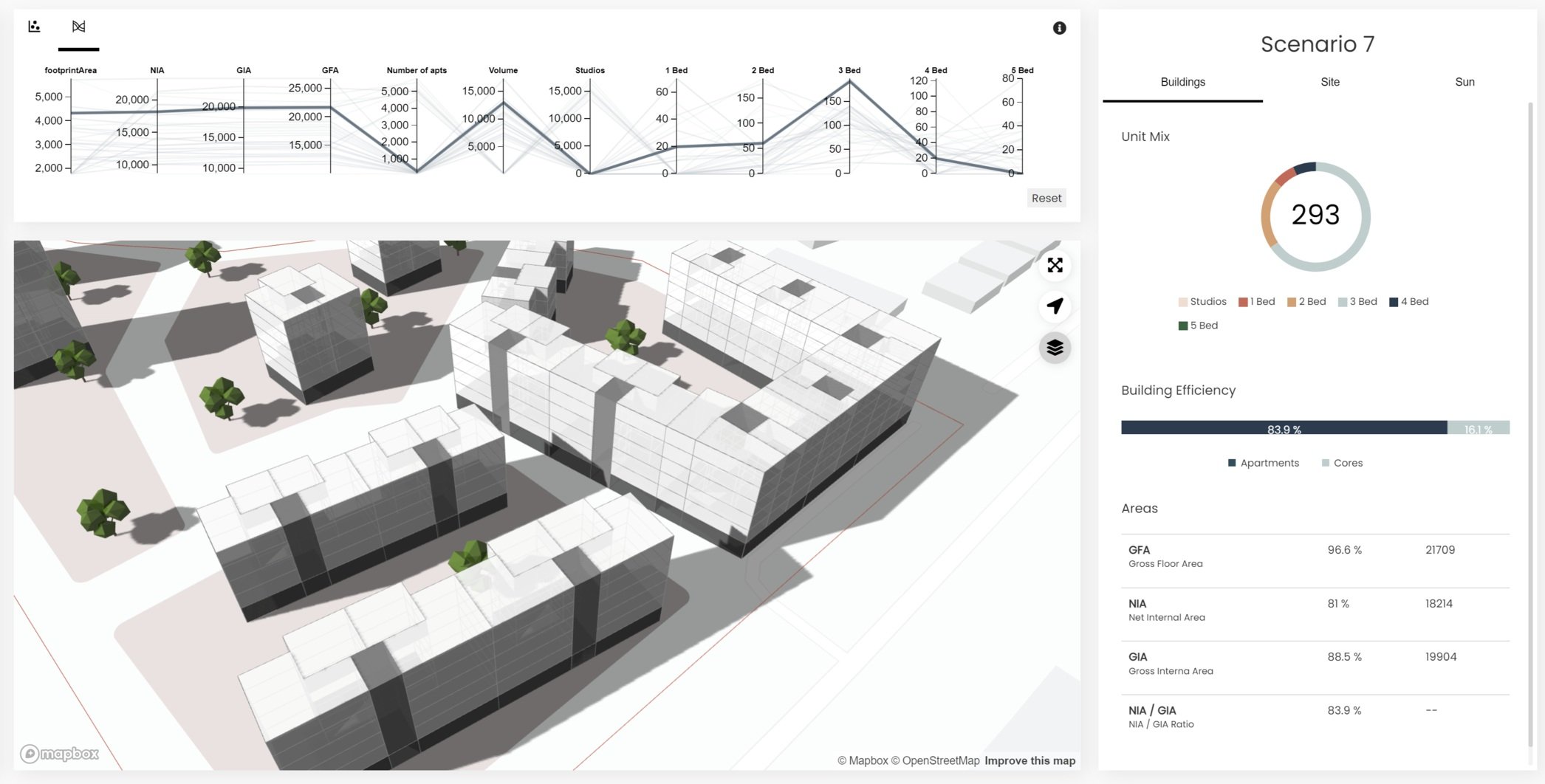Select the scatter plot view icon
Image resolution: width=1545 pixels, height=784 pixels.
(x=34, y=26)
